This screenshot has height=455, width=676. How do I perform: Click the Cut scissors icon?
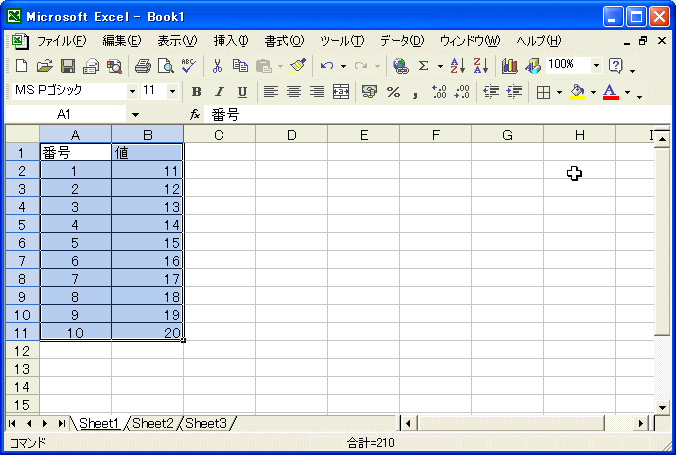click(217, 66)
